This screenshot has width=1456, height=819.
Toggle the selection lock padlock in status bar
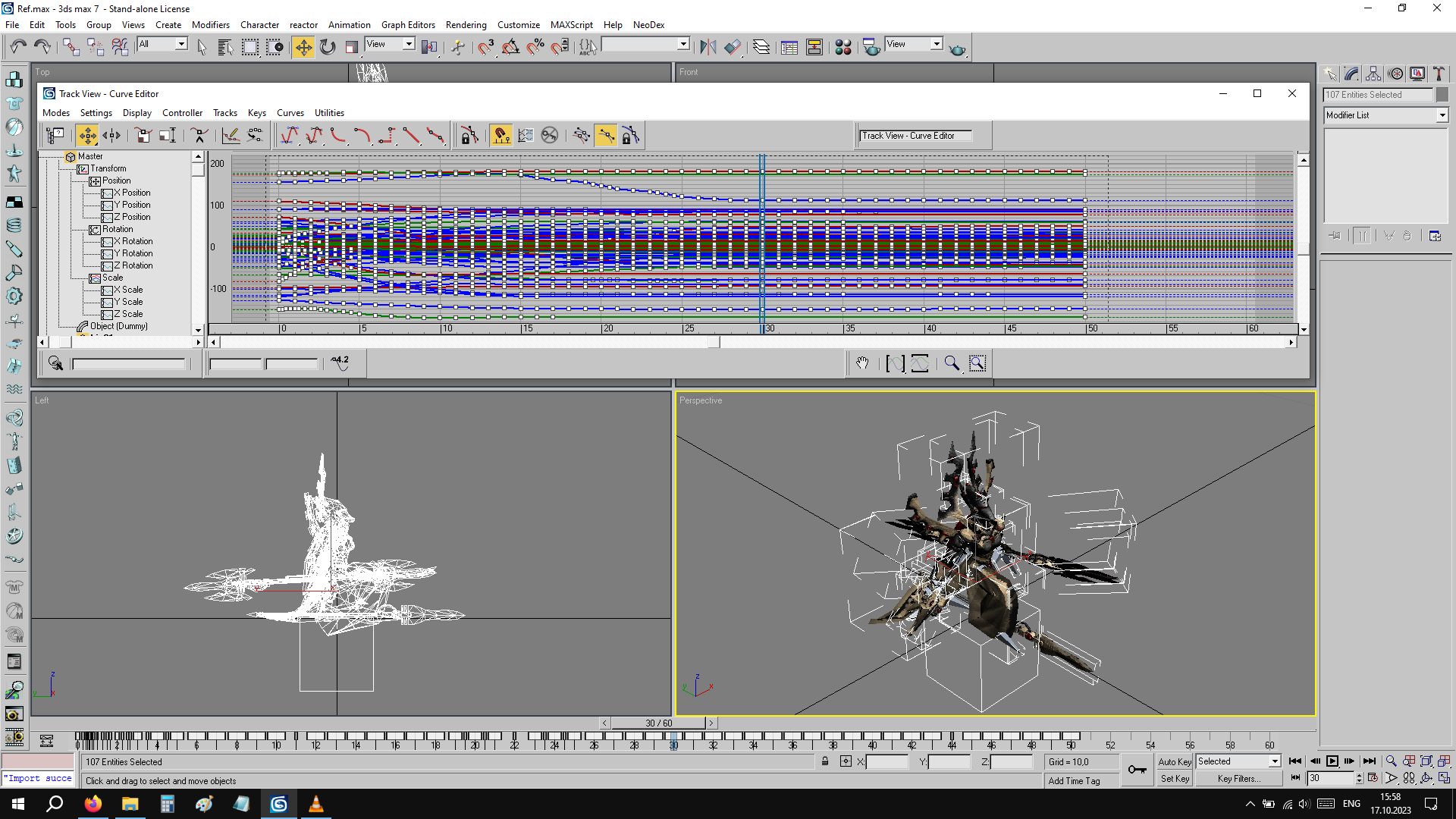click(825, 761)
